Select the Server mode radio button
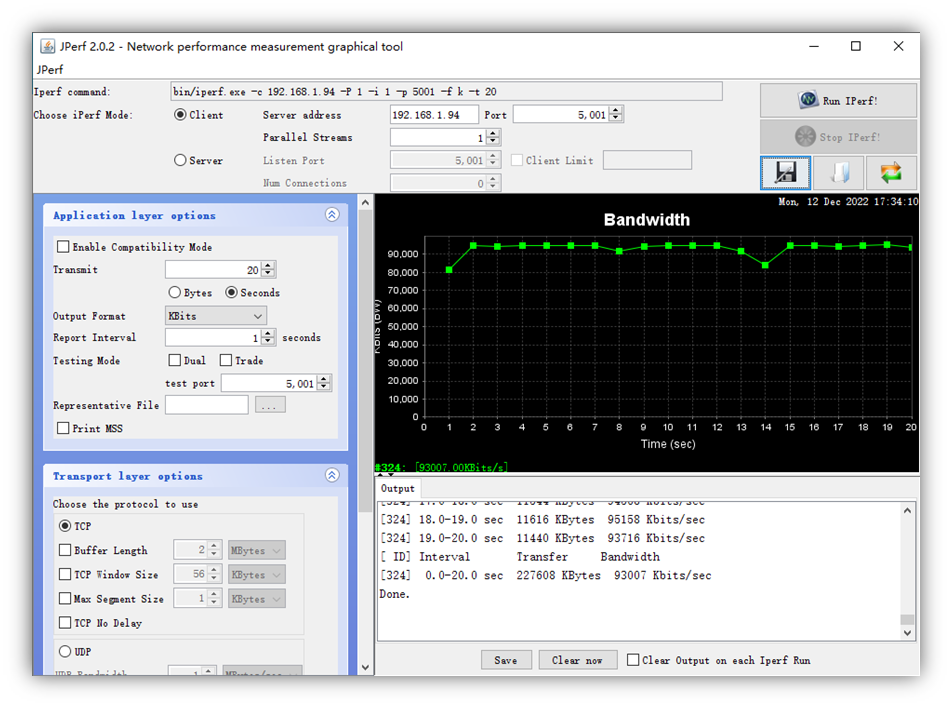The image size is (952, 708). click(x=180, y=160)
